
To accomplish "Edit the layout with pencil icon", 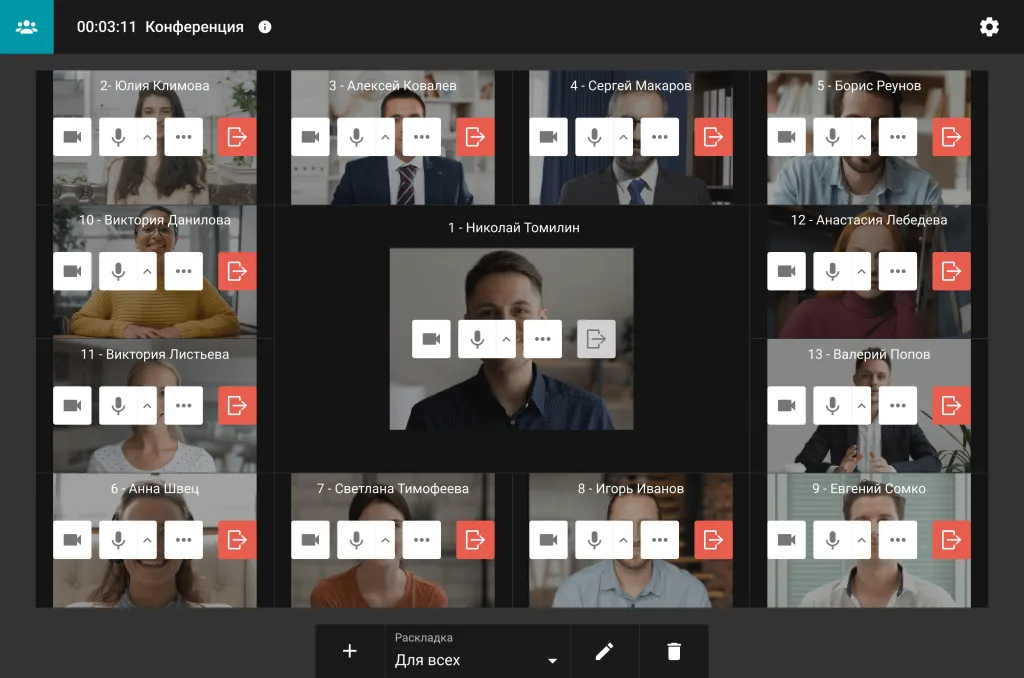I will [x=604, y=651].
